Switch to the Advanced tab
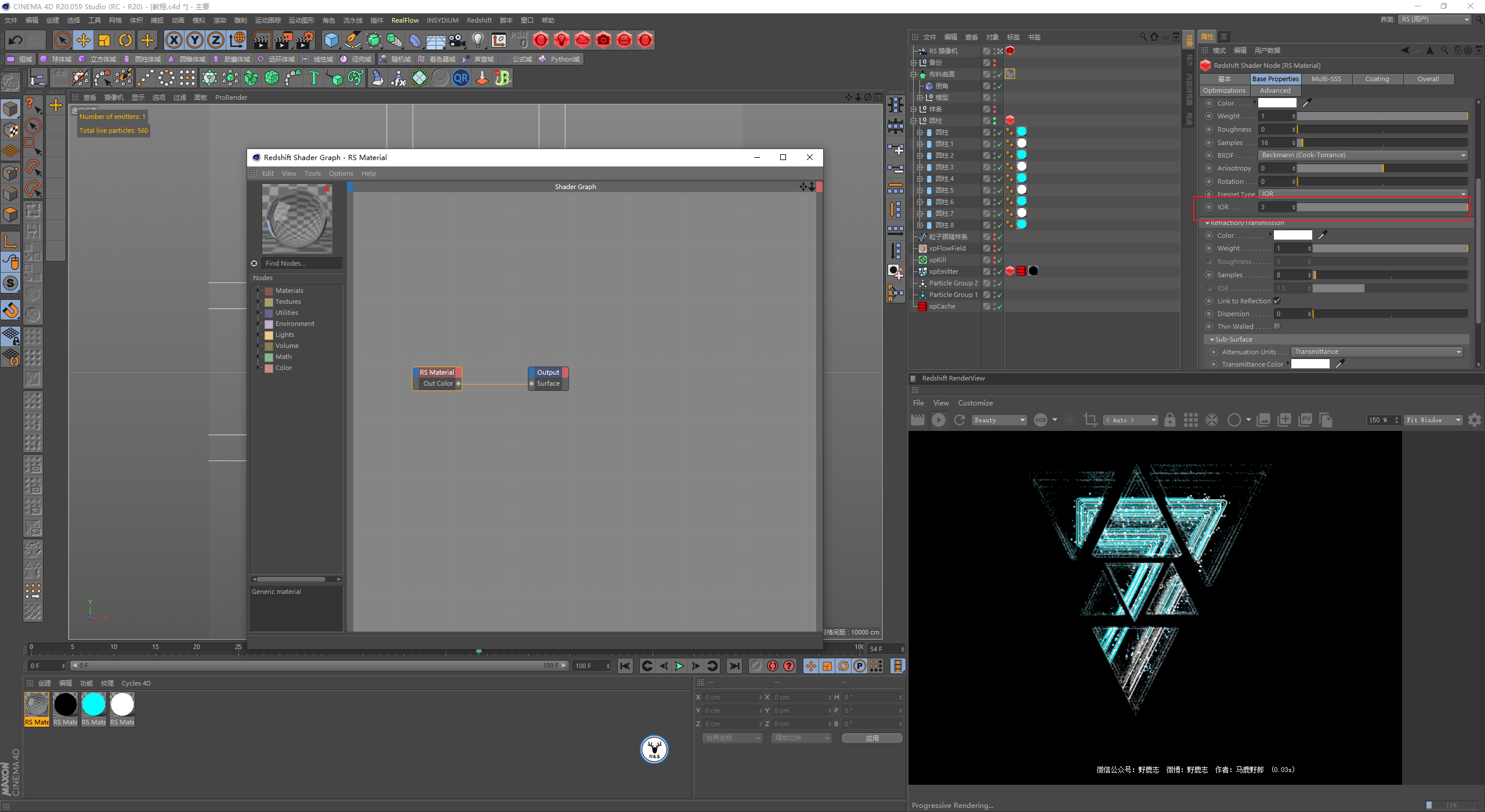The width and height of the screenshot is (1485, 812). point(1276,90)
